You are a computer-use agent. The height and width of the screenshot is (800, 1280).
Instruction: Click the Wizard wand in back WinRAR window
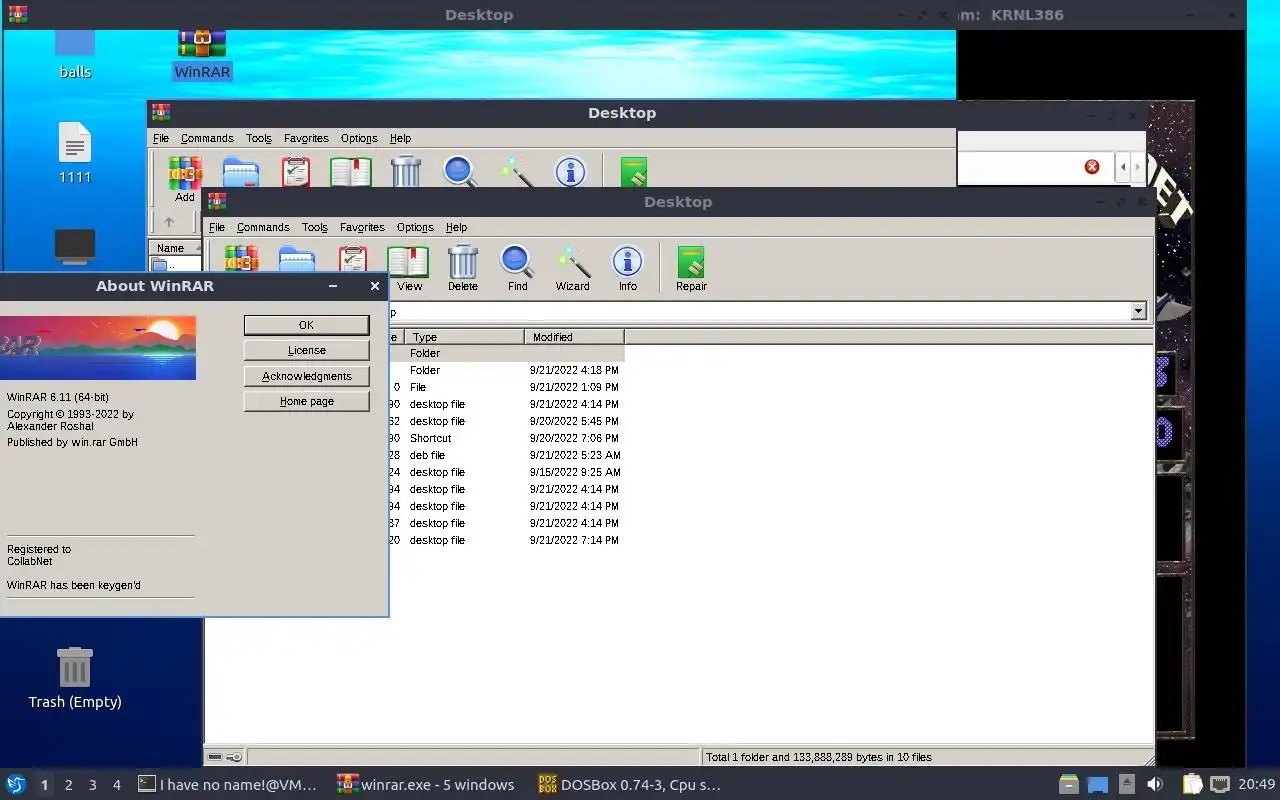pyautogui.click(x=516, y=171)
